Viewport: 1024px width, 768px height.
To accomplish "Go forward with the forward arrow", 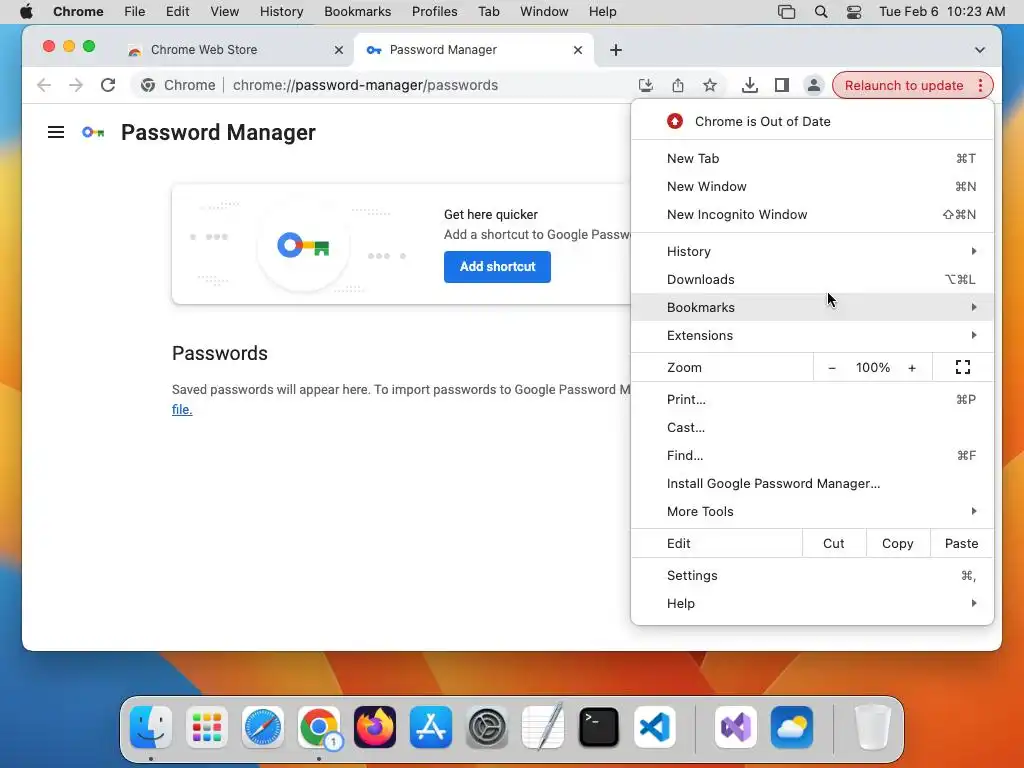I will 76,86.
